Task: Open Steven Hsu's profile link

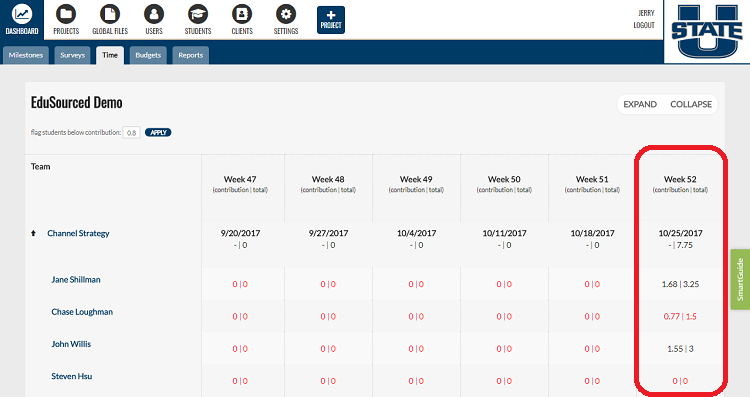Action: (72, 376)
